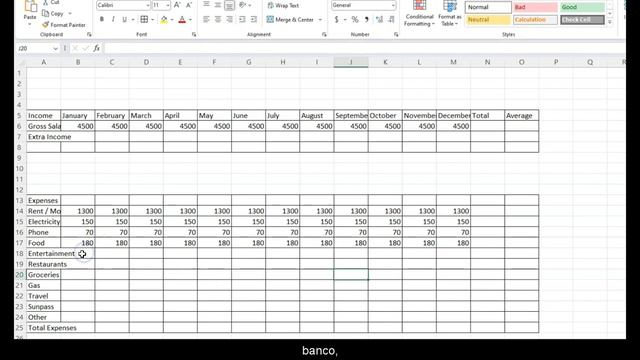Expand the Name Box dropdown
The width and height of the screenshot is (640, 360).
coord(56,48)
